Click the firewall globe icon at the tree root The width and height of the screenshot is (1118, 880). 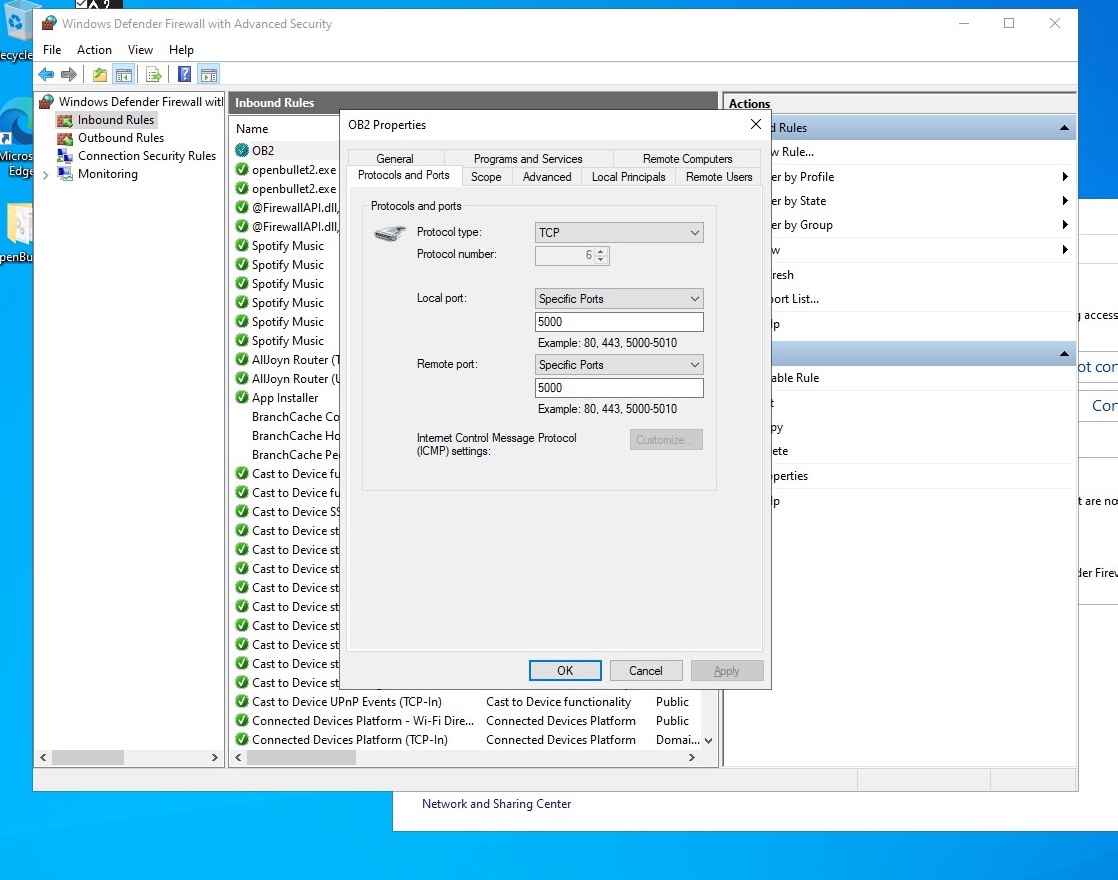click(47, 101)
